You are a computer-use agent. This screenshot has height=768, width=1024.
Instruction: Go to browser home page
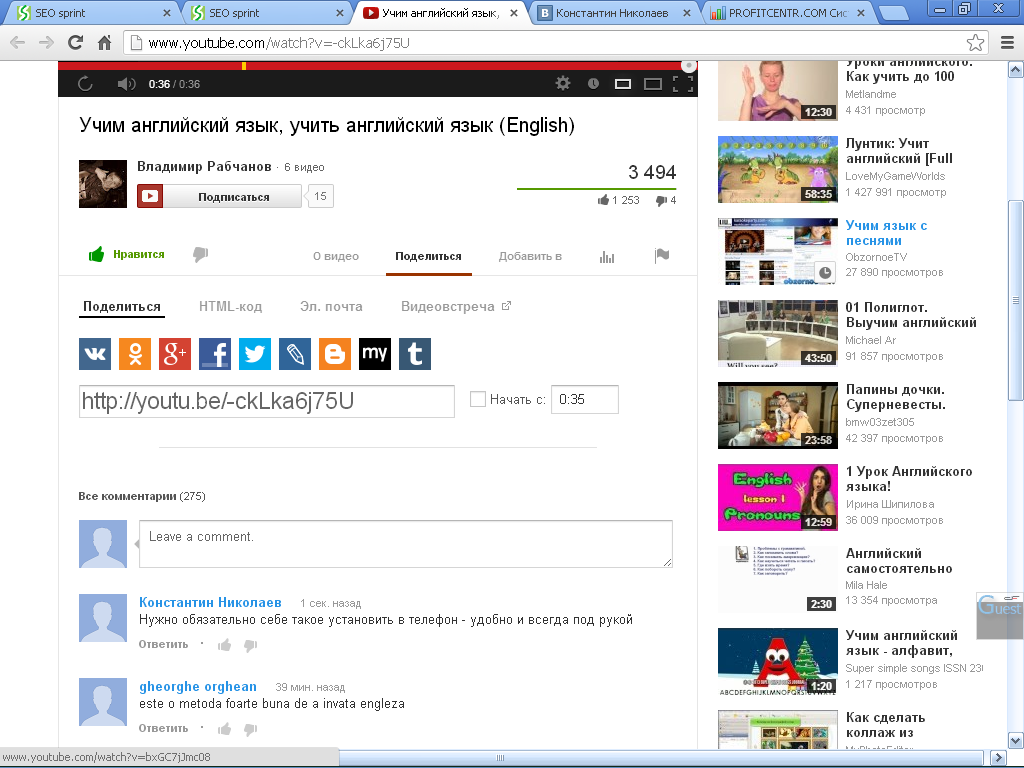click(x=104, y=43)
